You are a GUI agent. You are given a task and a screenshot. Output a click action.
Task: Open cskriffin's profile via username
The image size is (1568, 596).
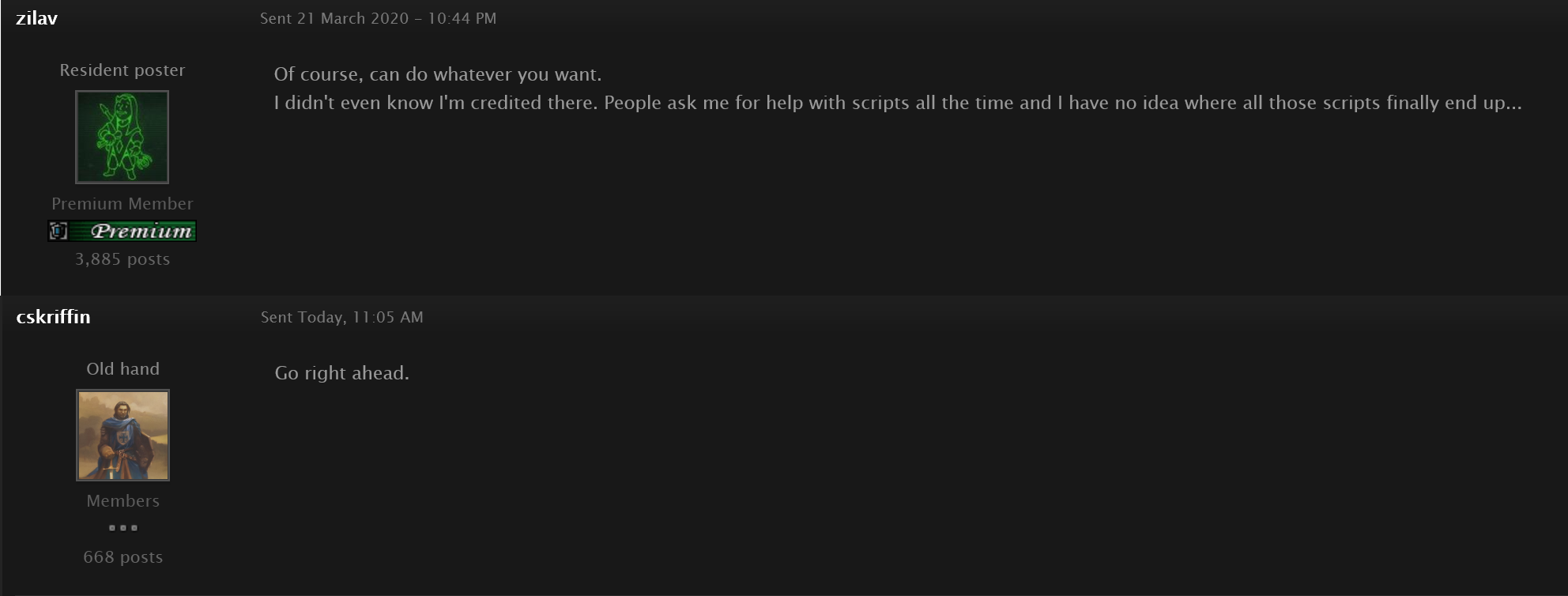coord(53,317)
